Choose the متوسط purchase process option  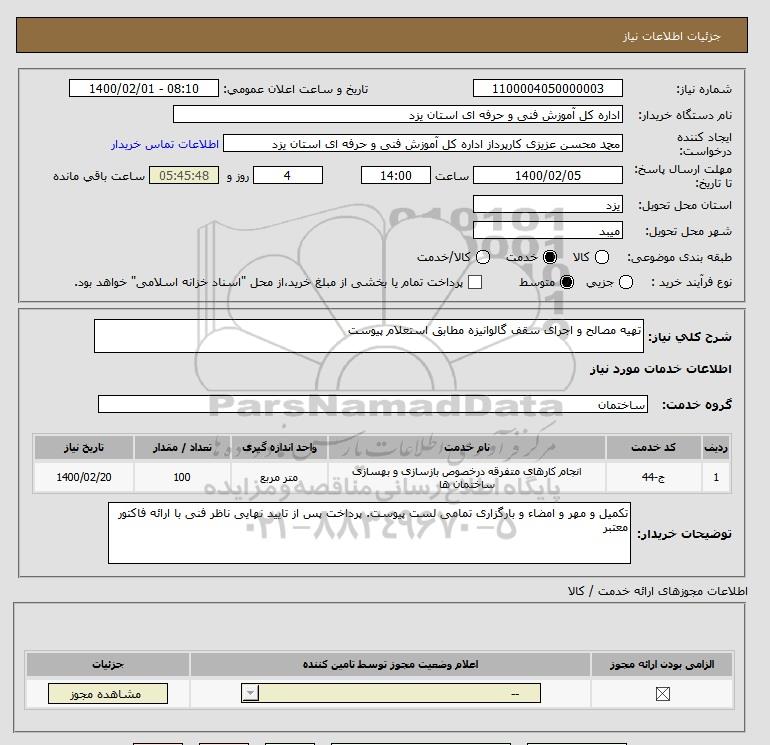click(567, 282)
